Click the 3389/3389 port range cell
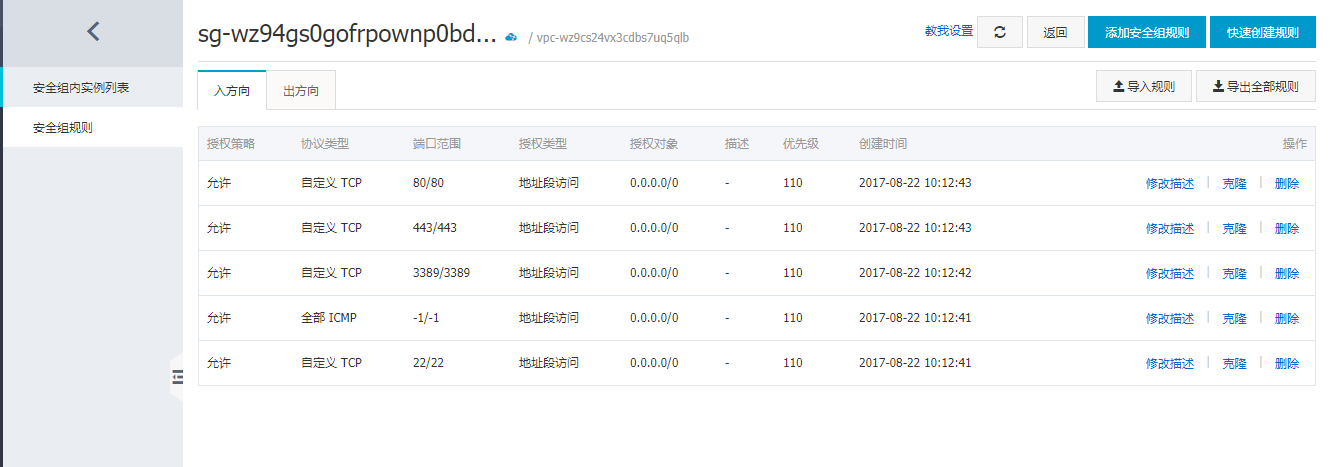 [441, 273]
